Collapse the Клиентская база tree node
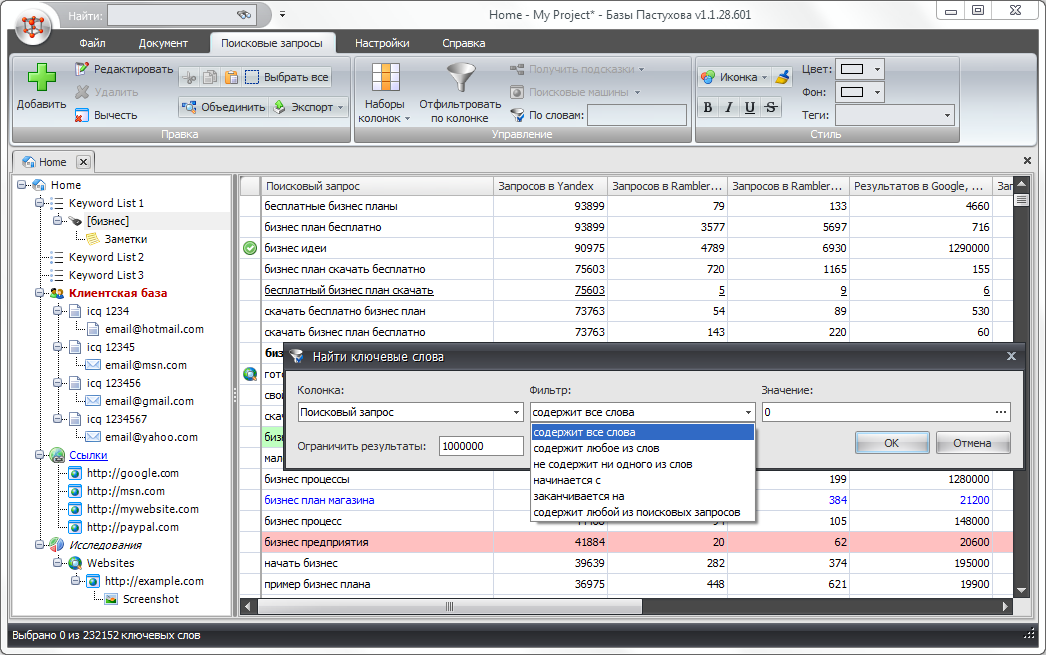The image size is (1046, 655). click(39, 293)
